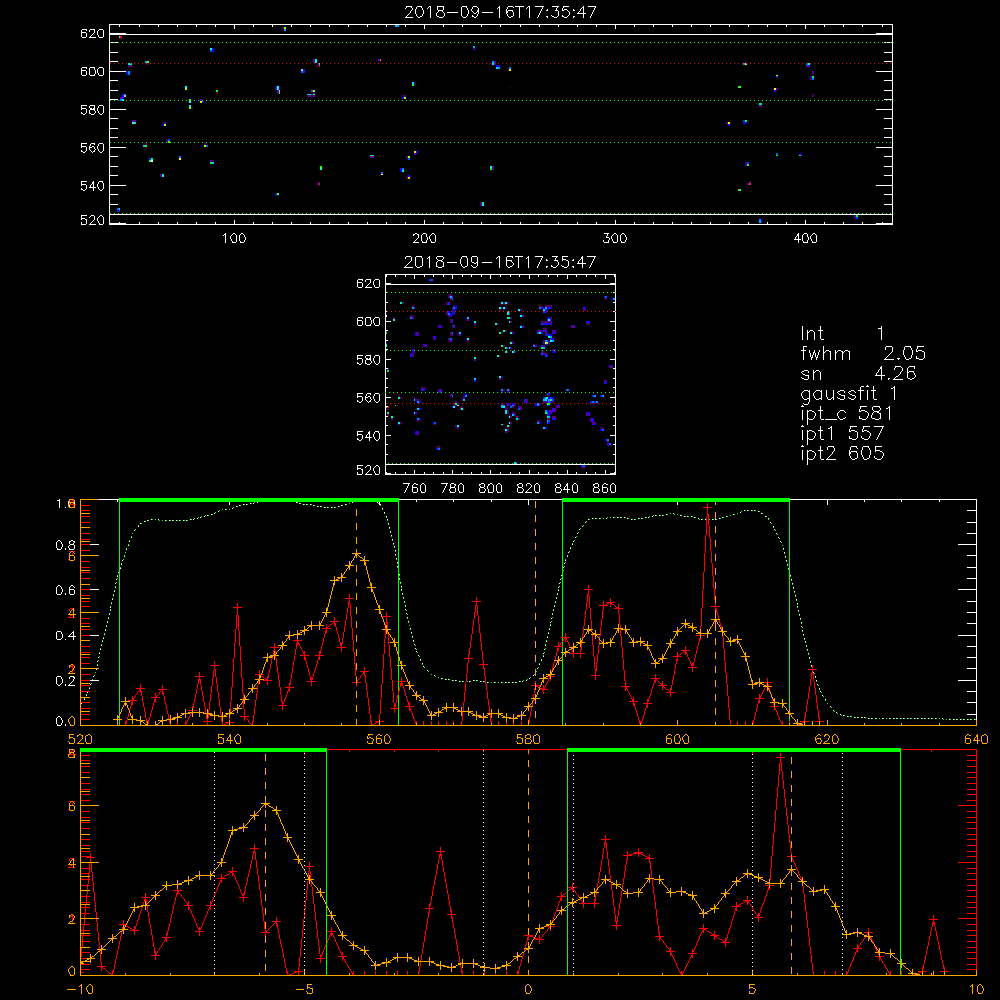The height and width of the screenshot is (1000, 1000).
Task: Click x-axis tick label 200 on top plot
Action: point(425,239)
